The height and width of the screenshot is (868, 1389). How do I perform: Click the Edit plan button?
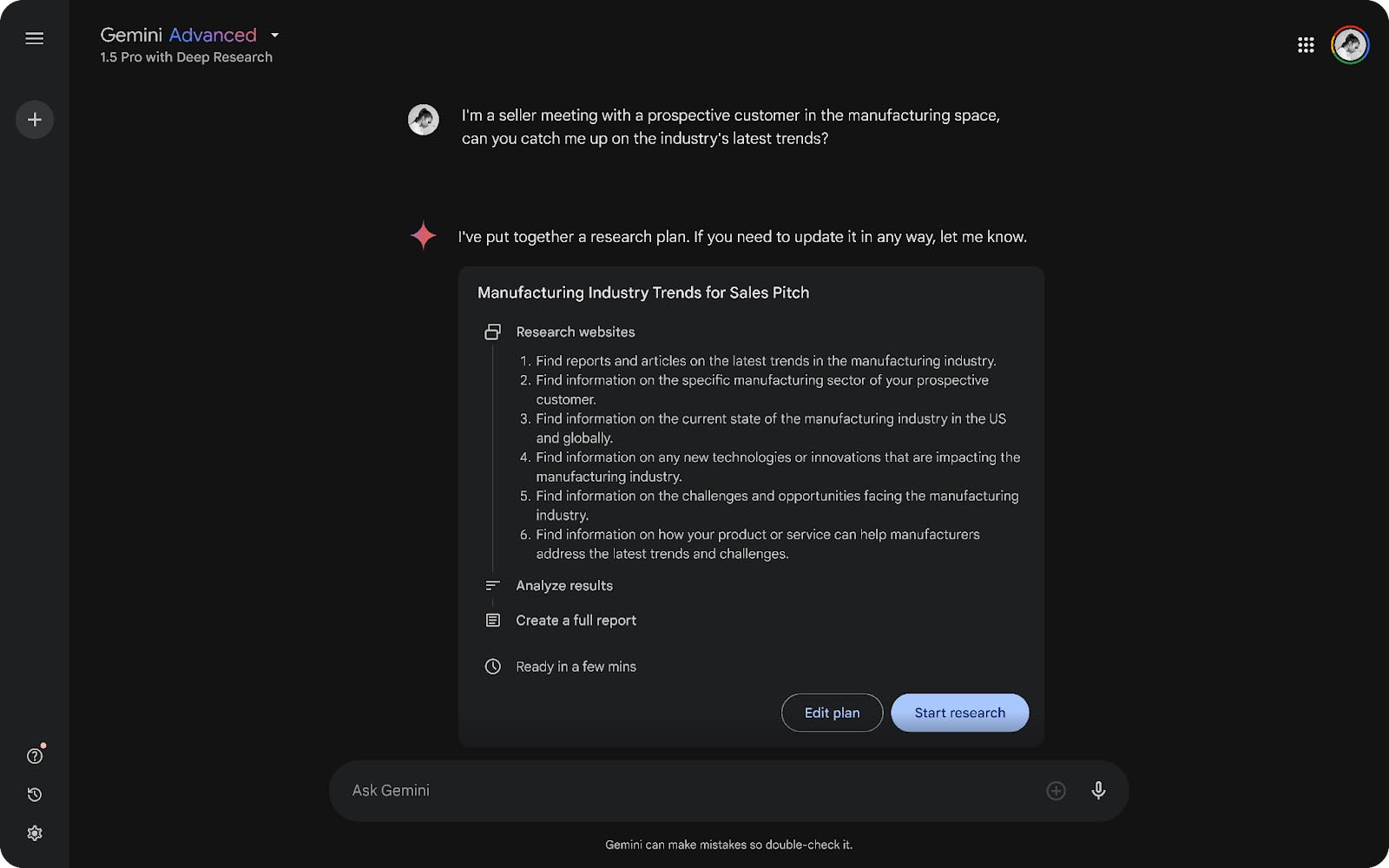click(x=831, y=712)
